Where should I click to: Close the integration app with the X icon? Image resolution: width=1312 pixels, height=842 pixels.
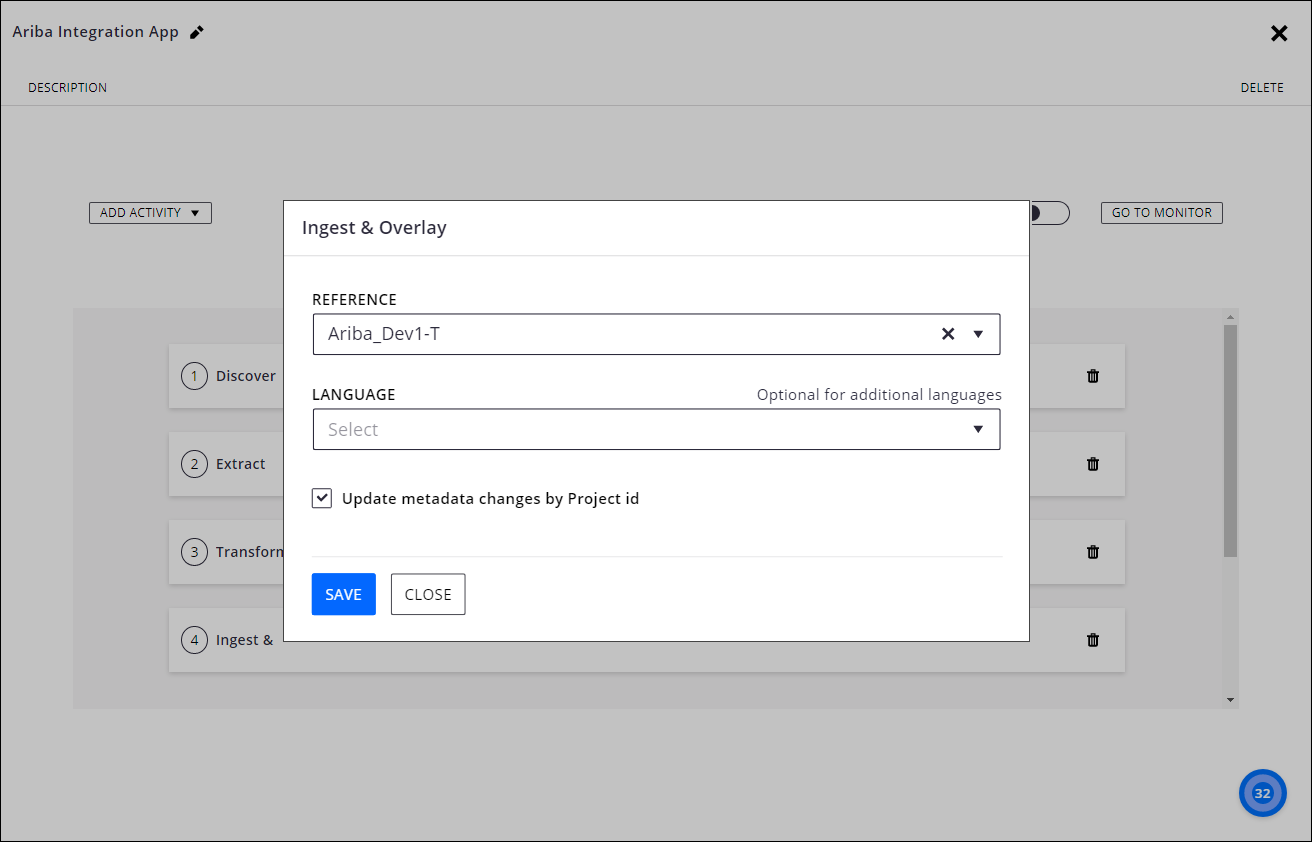1279,33
